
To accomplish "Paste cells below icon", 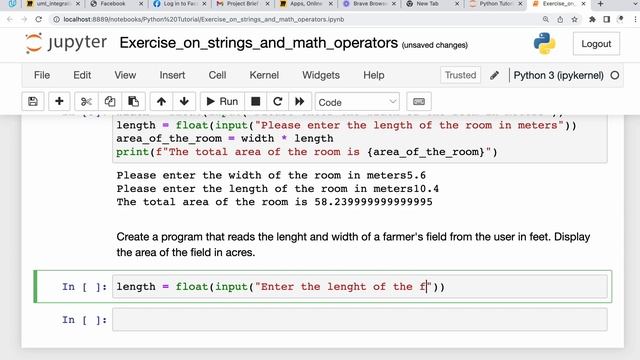I will click(x=133, y=102).
